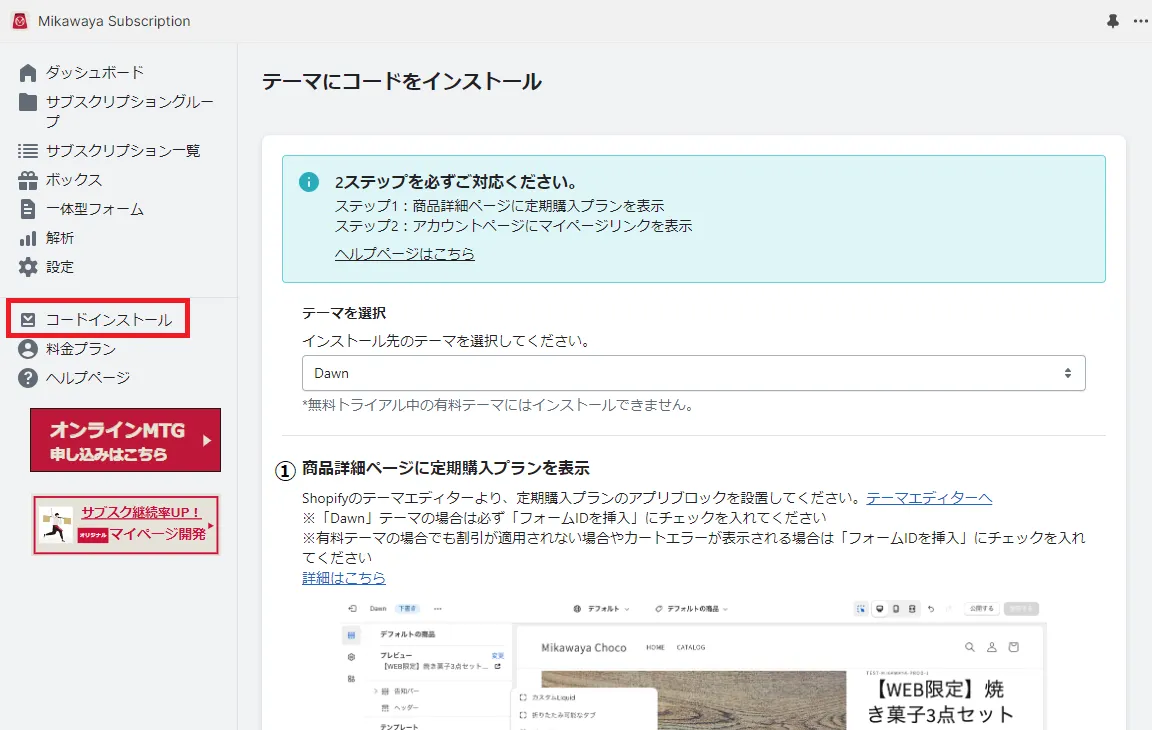The width and height of the screenshot is (1152, 730).
Task: Open the テーマエディターへ link
Action: pos(929,498)
